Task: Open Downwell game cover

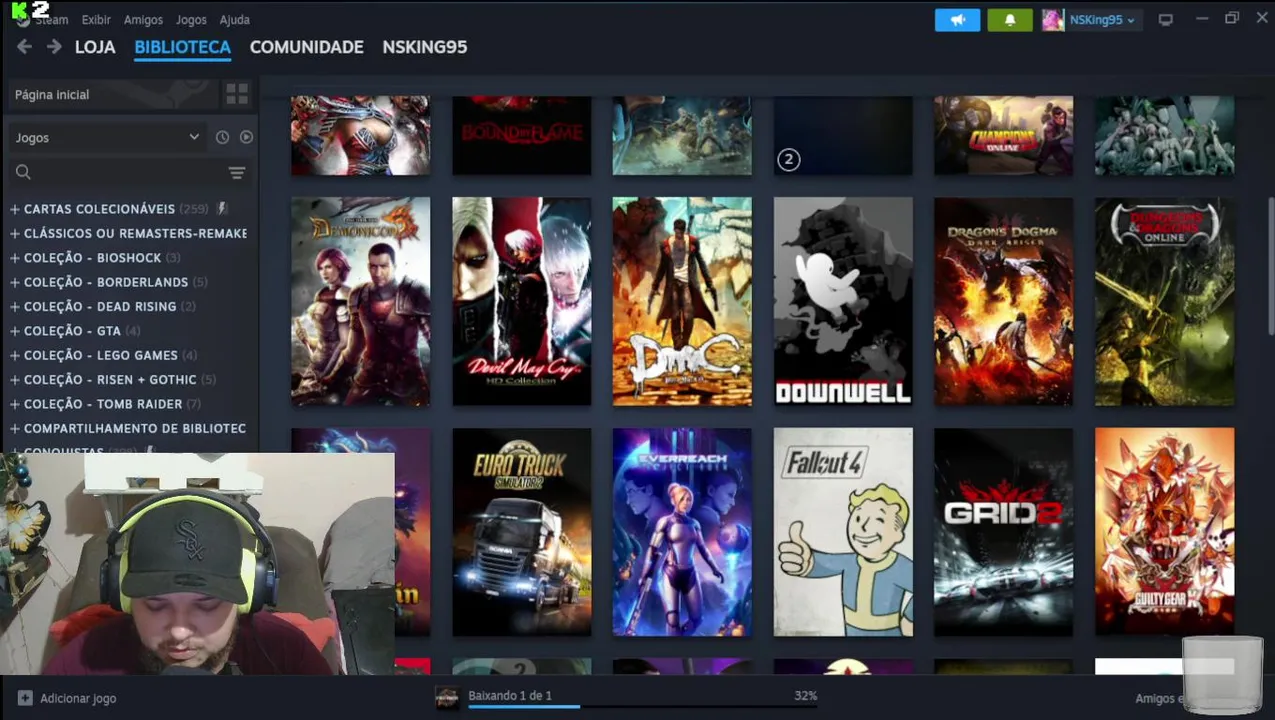Action: coord(843,301)
